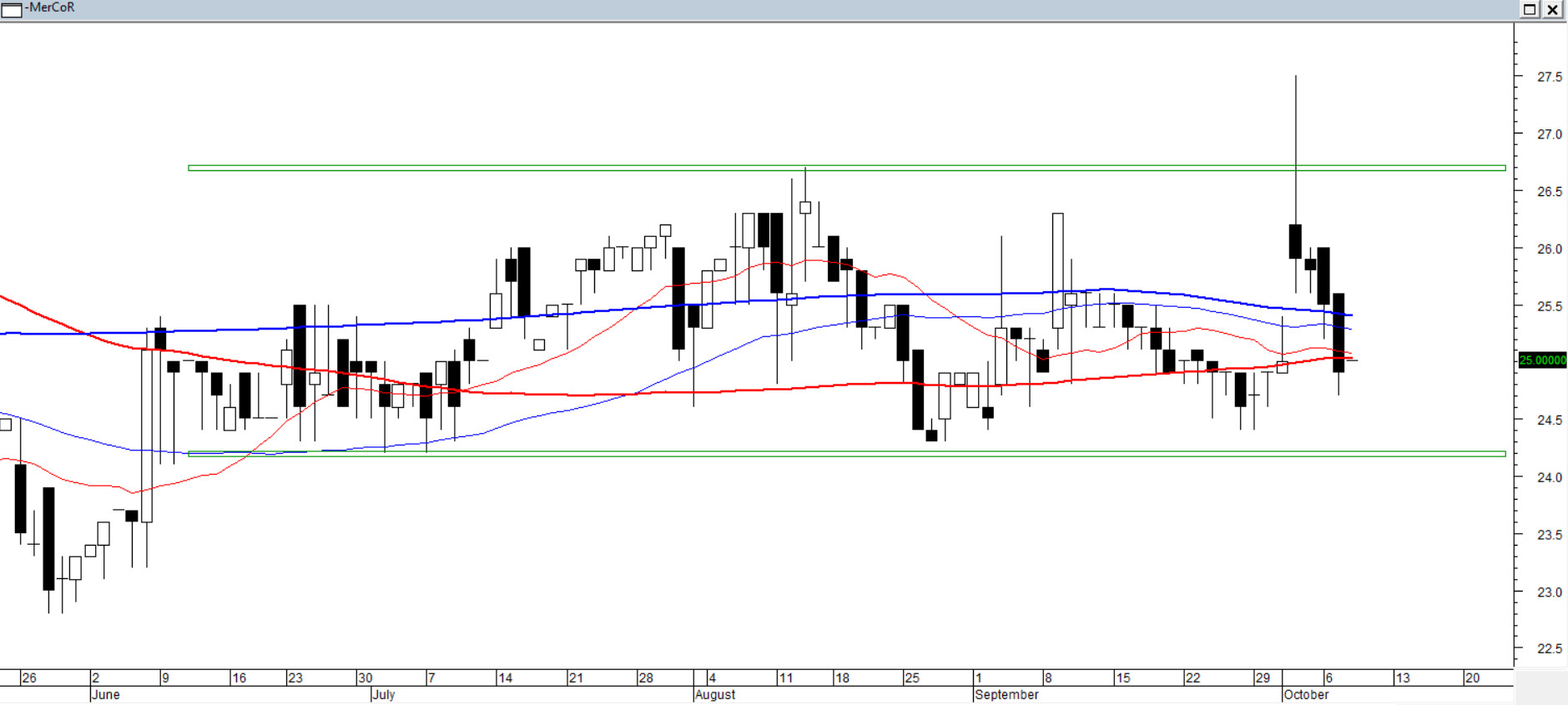Select the lower green support line

point(834,454)
